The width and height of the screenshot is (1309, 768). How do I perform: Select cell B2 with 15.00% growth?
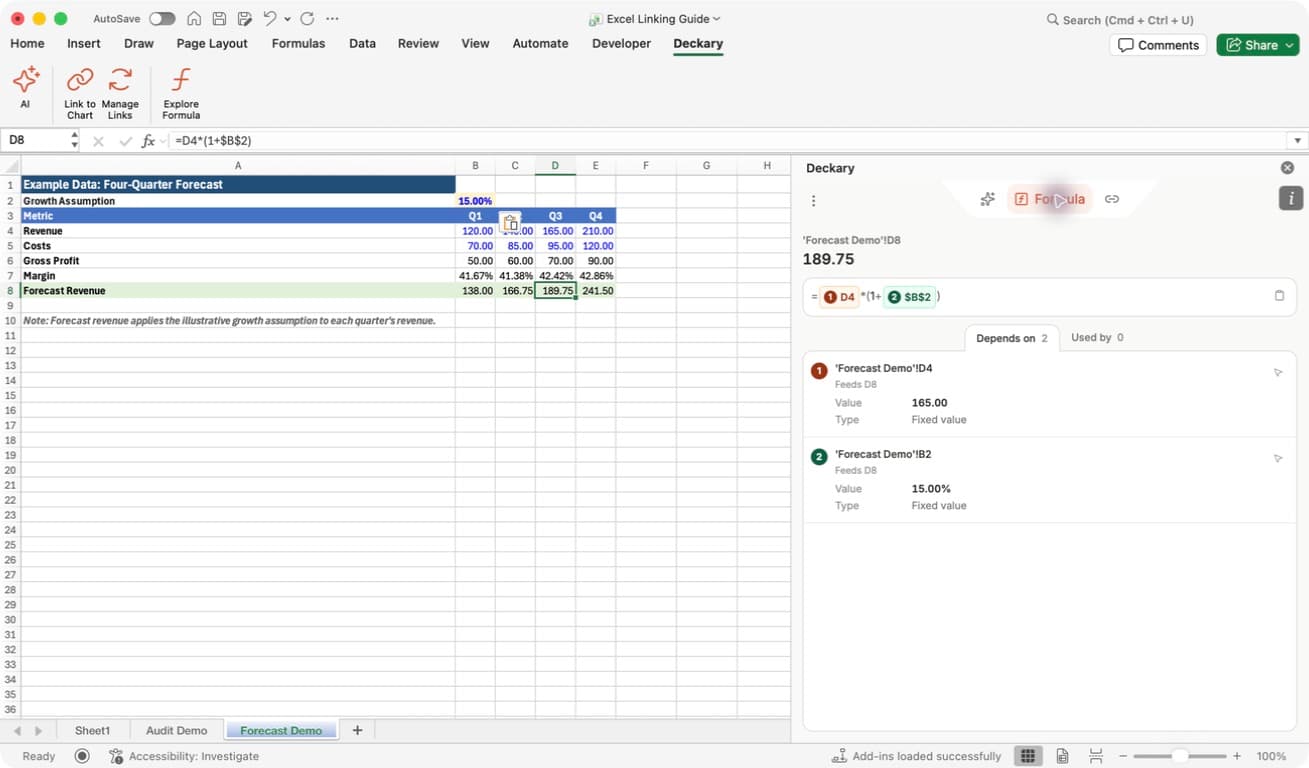tap(475, 201)
